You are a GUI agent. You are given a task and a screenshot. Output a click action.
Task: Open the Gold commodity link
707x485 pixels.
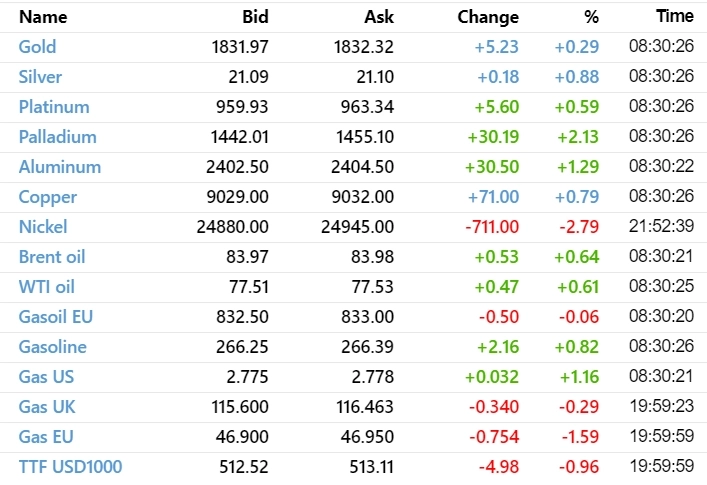coord(37,47)
